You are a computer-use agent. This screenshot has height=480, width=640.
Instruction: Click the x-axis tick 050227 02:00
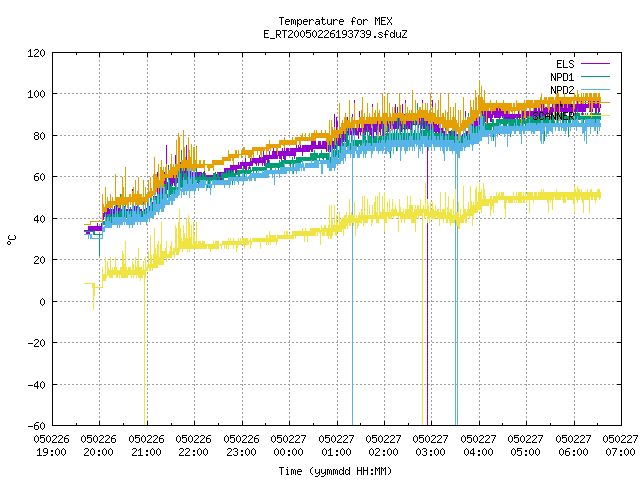pyautogui.click(x=383, y=446)
